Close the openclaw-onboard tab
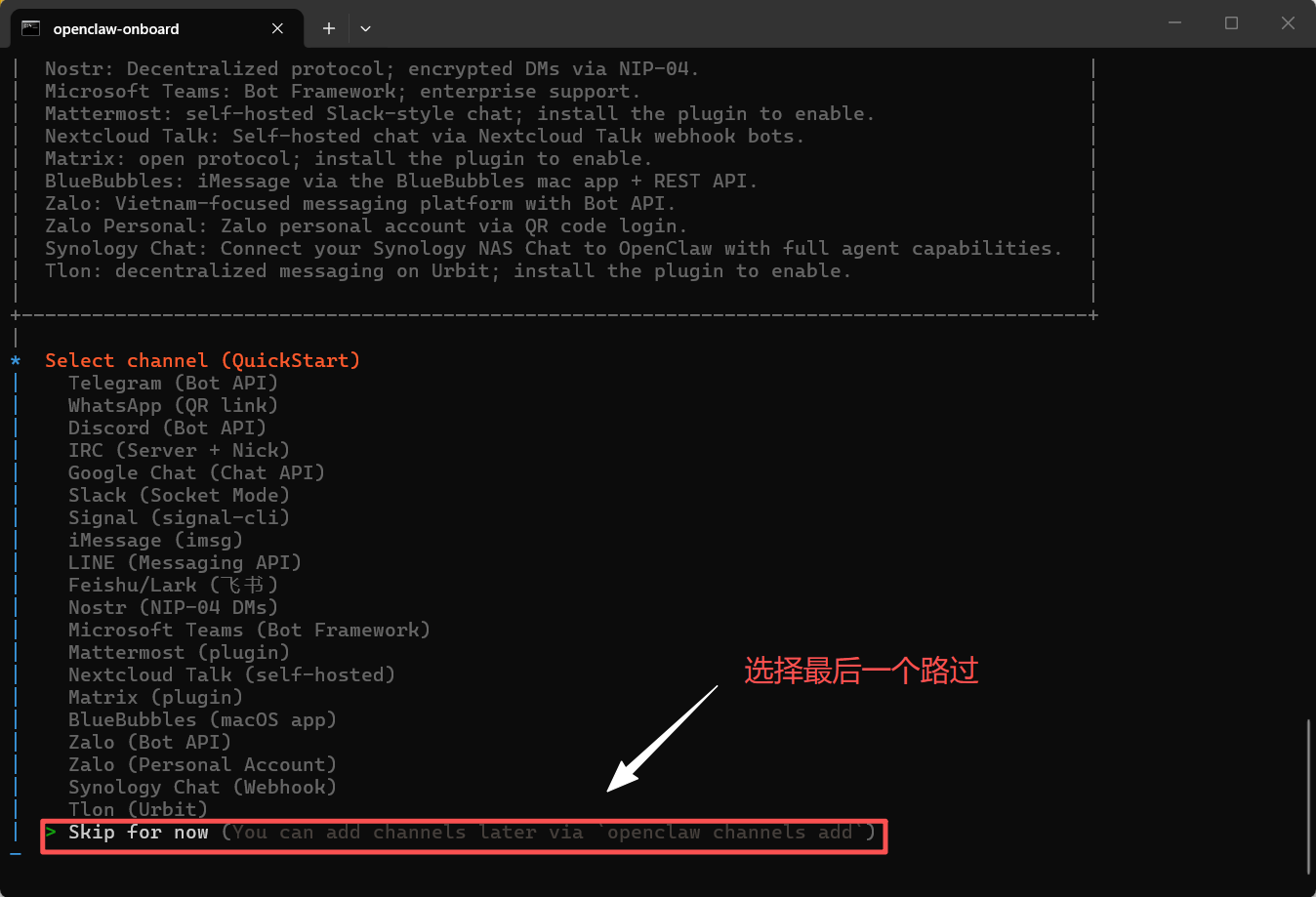 (277, 28)
